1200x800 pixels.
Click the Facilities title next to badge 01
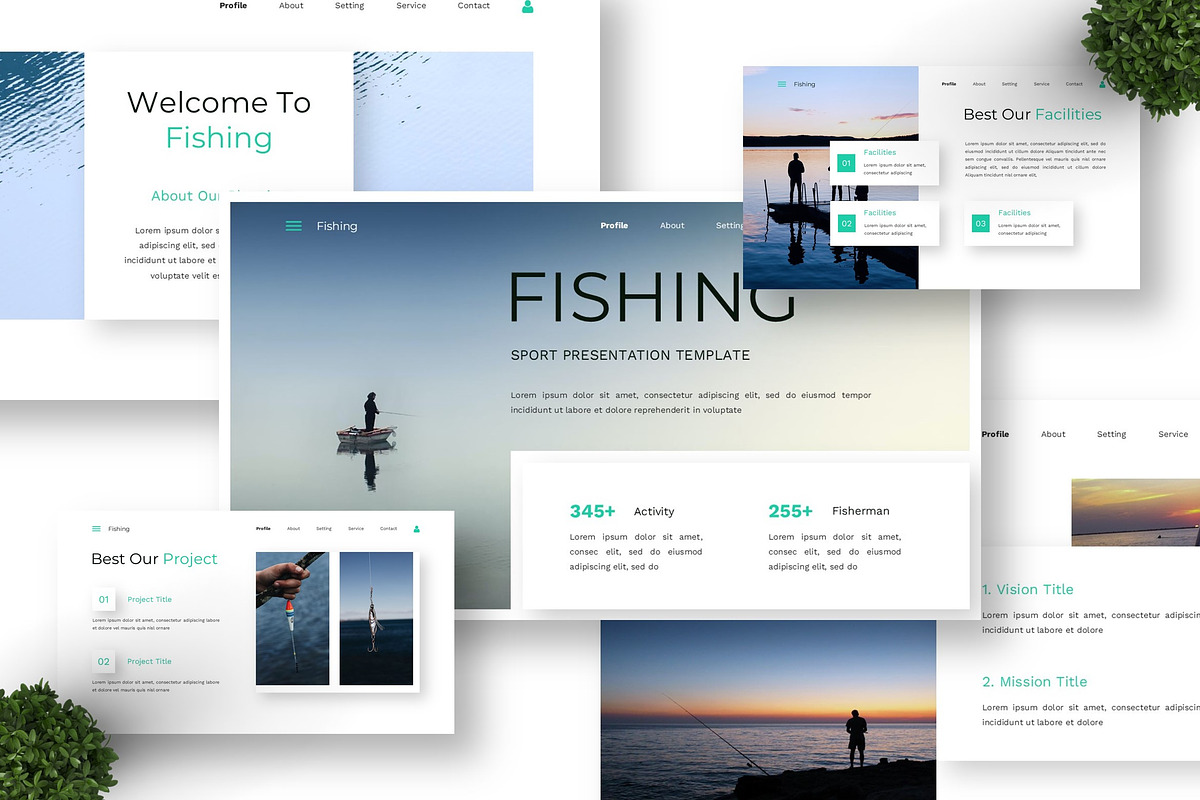(x=880, y=153)
